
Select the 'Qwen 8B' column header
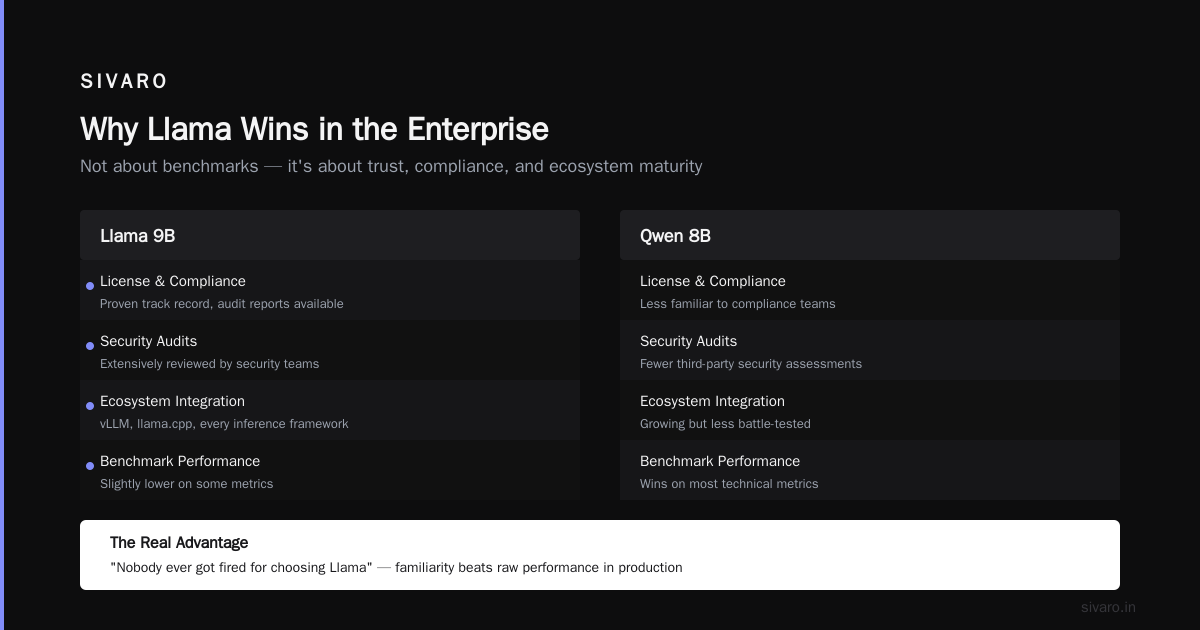(870, 235)
